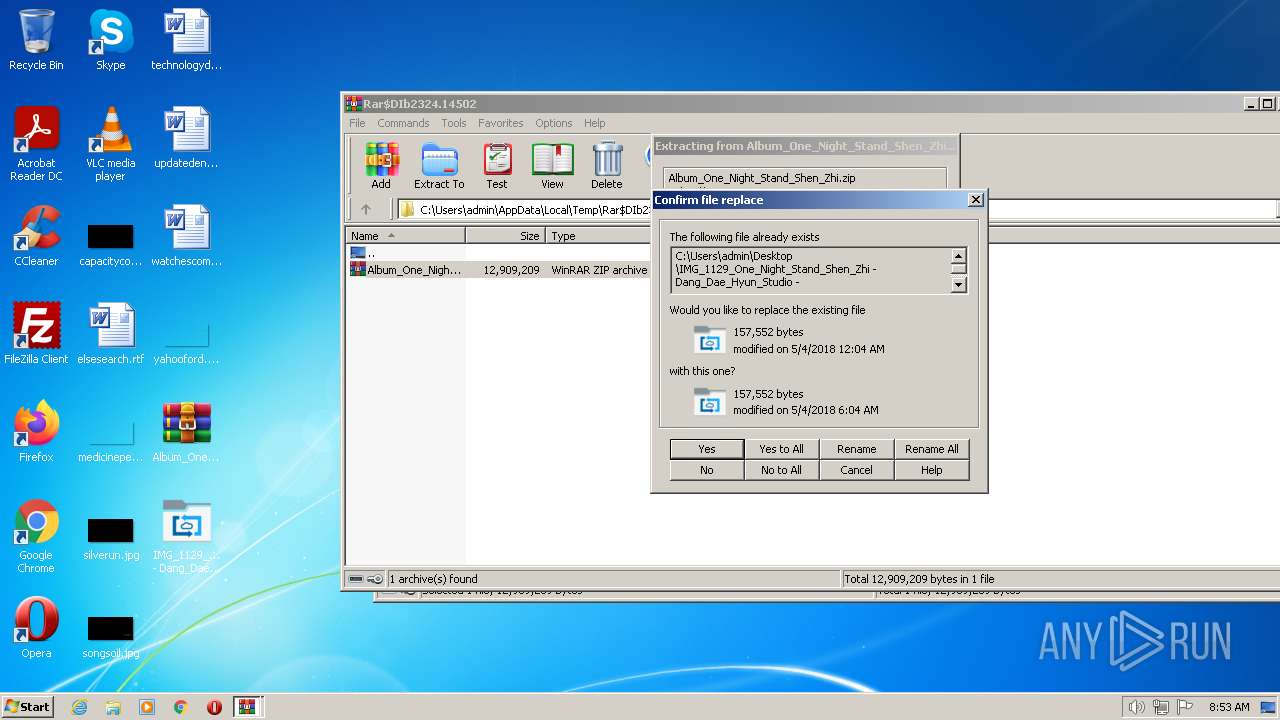The height and width of the screenshot is (720, 1280).
Task: Go up one folder level arrow
Action: click(x=366, y=209)
